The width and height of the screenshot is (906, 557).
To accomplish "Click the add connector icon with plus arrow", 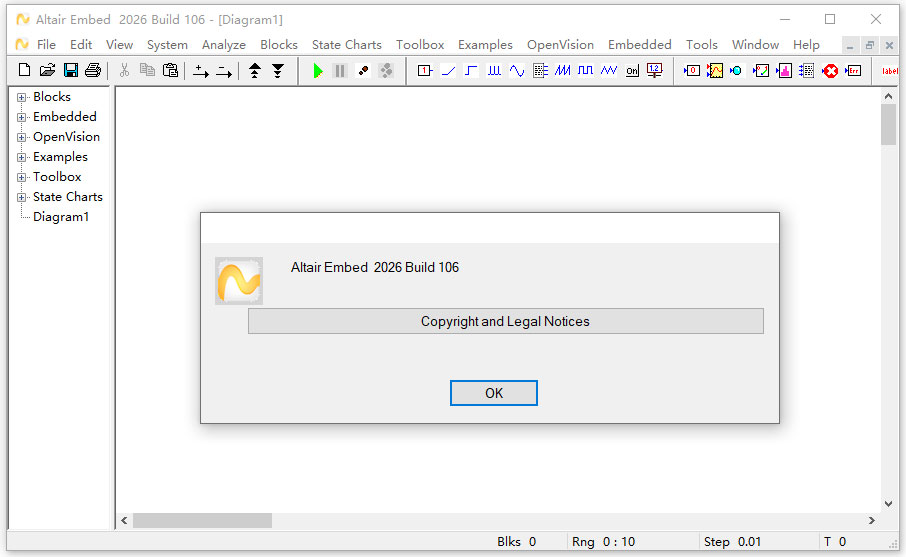I will (x=200, y=71).
